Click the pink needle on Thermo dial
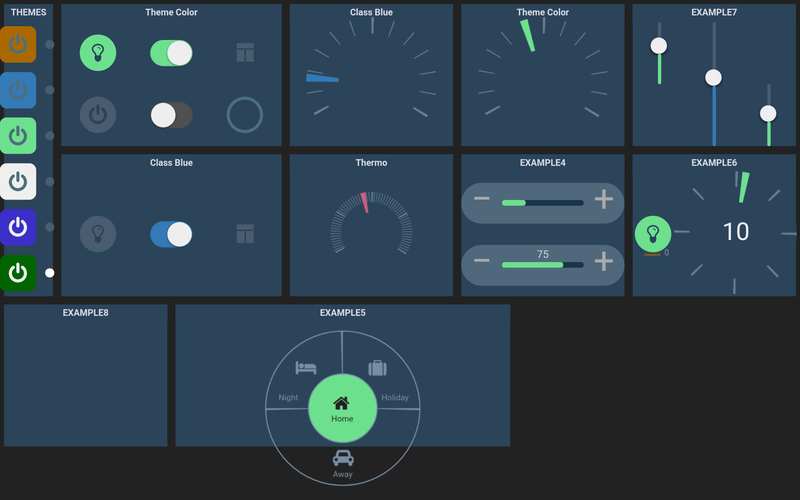The width and height of the screenshot is (800, 500). pos(364,203)
